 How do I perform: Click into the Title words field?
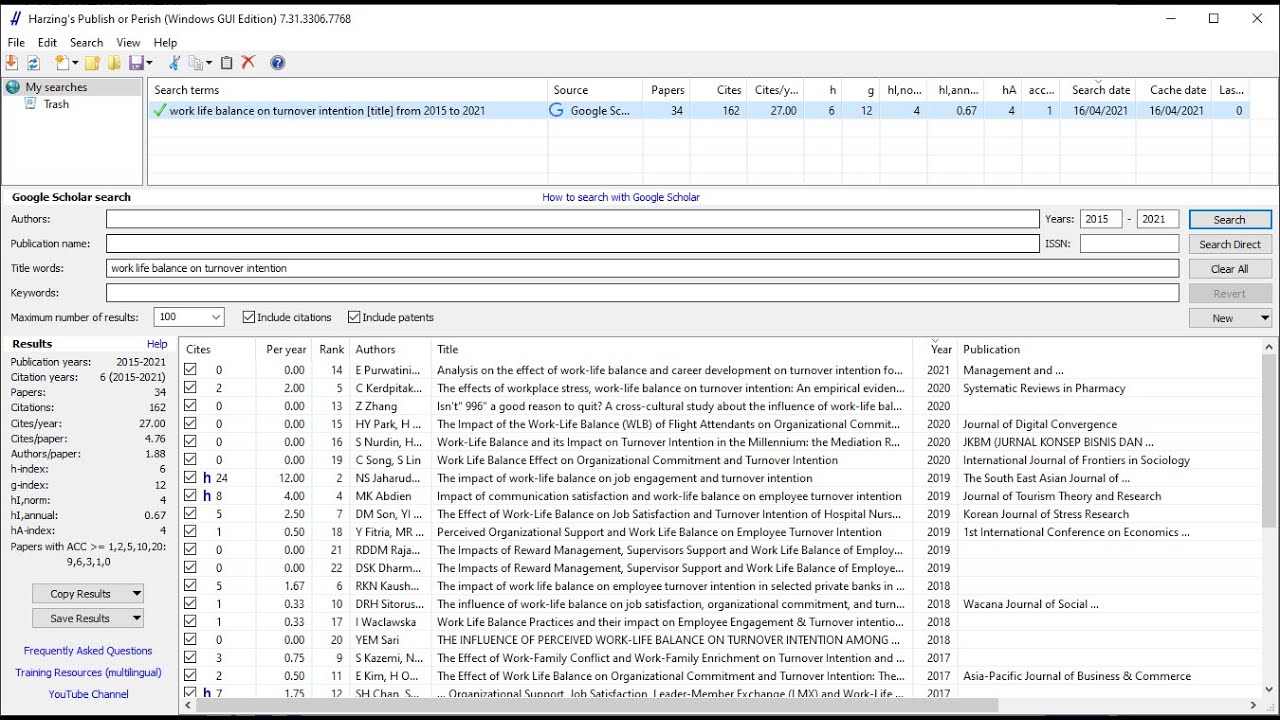click(x=642, y=268)
